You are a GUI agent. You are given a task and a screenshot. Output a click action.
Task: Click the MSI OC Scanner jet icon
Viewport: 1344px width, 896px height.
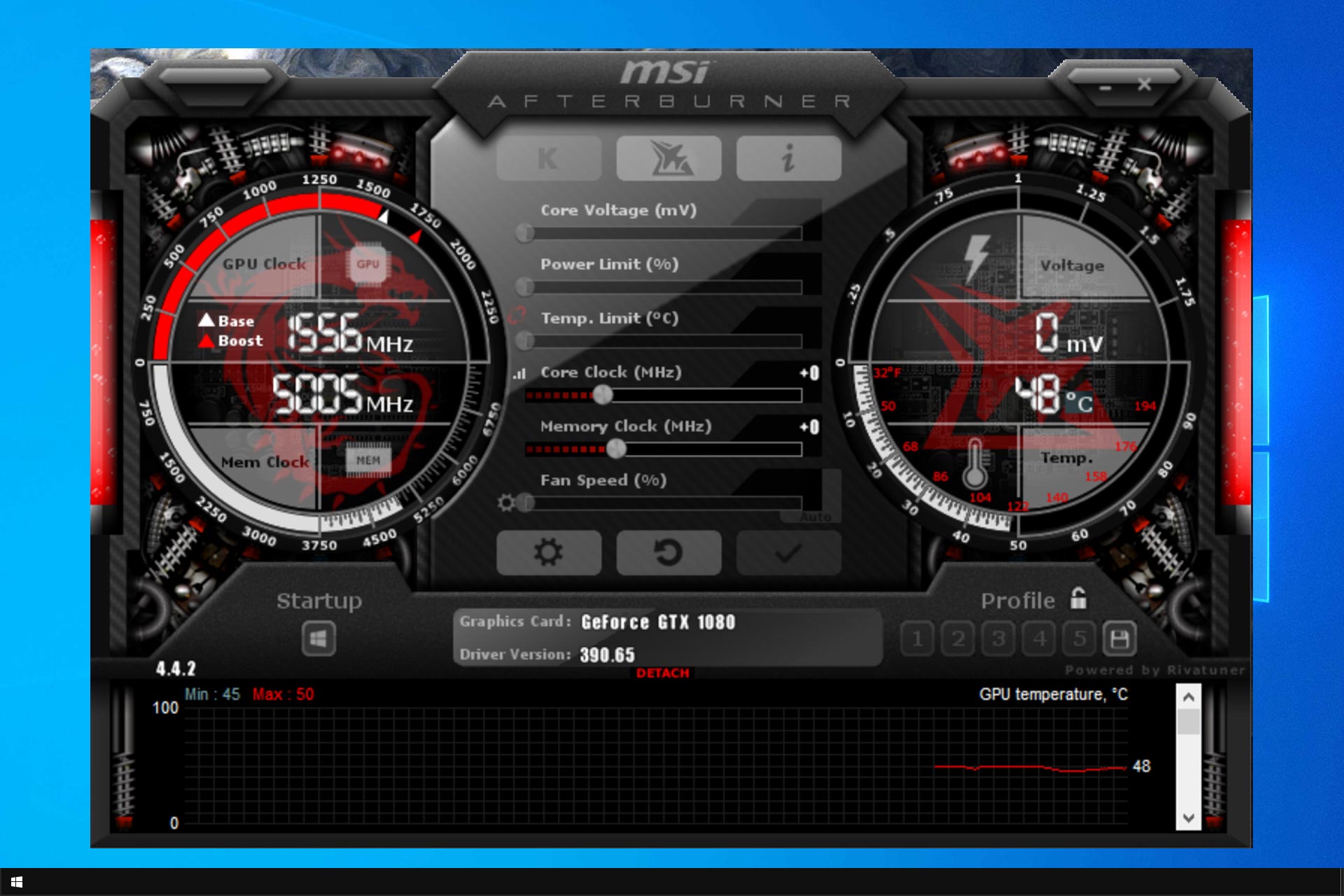668,158
